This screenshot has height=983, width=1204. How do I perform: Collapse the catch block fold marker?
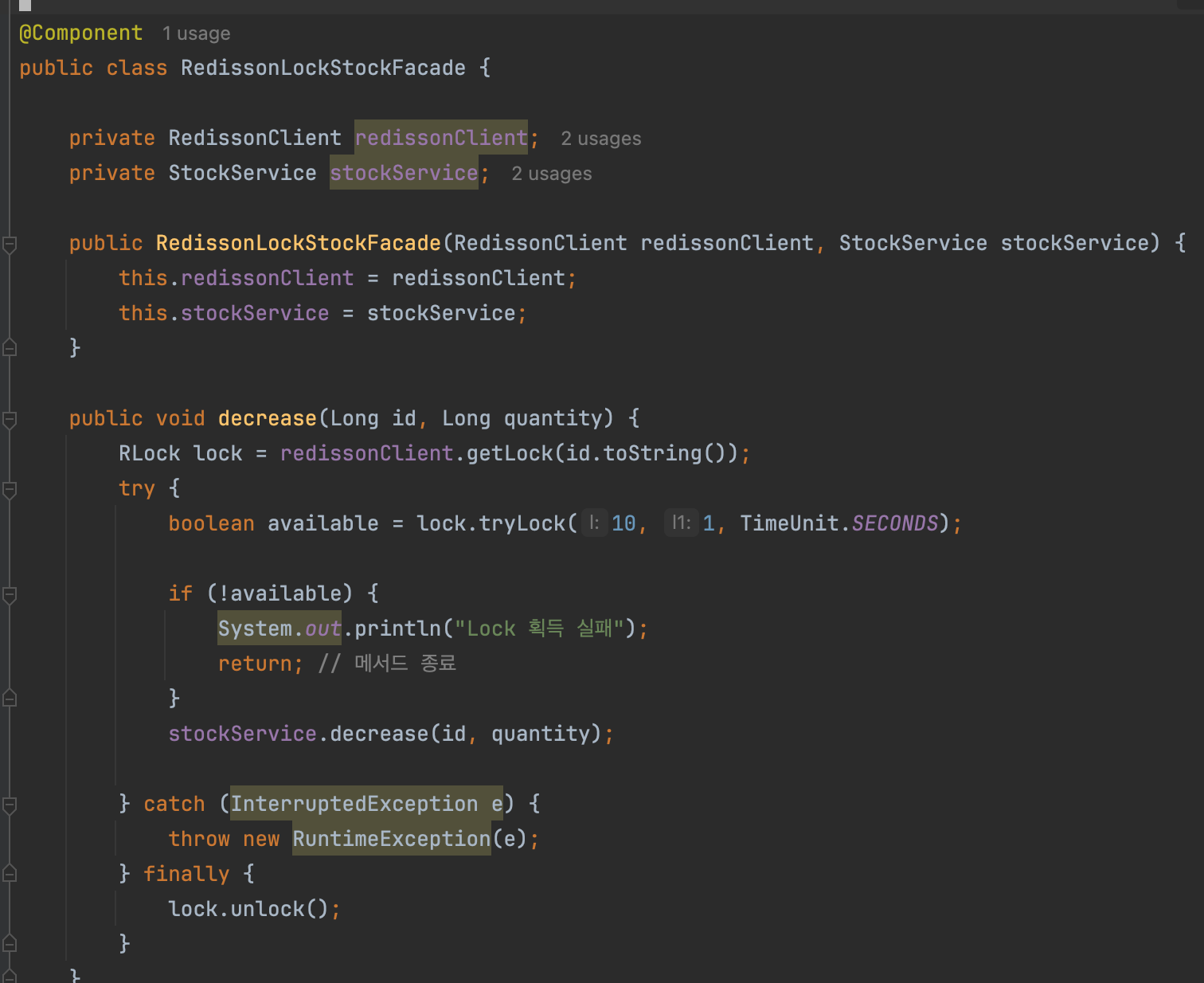point(10,806)
